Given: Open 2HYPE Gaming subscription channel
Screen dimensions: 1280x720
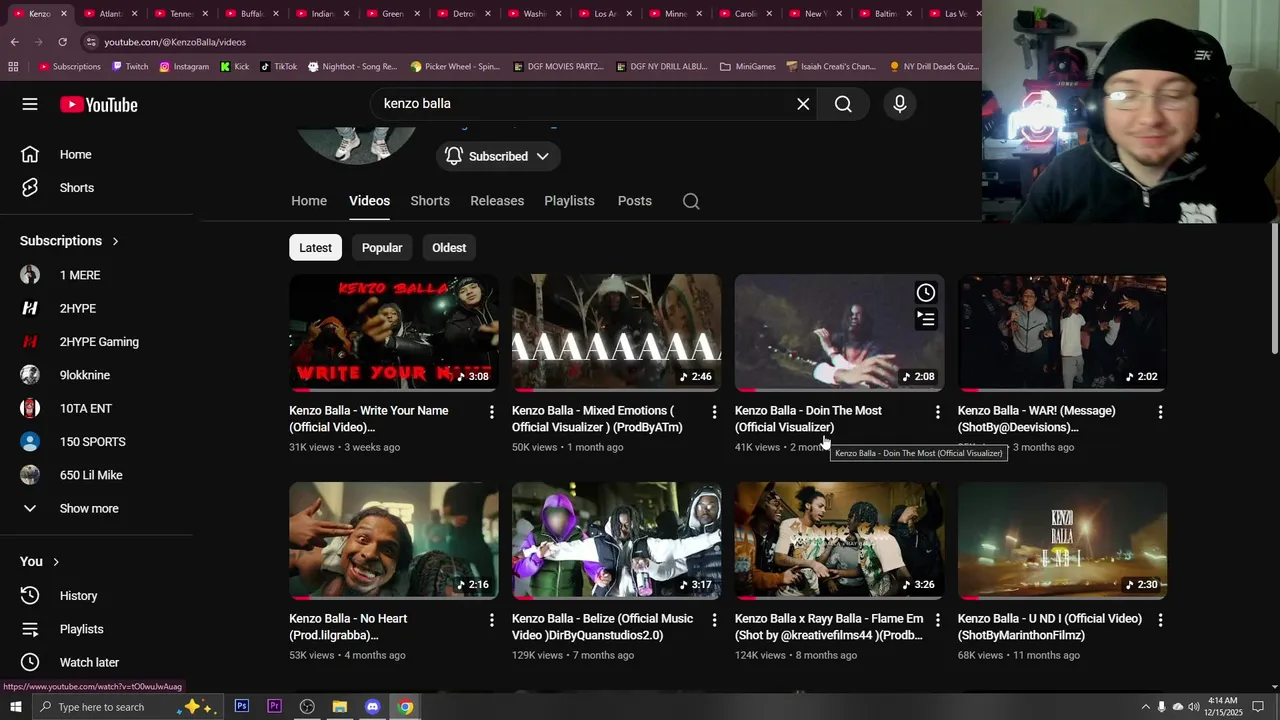Looking at the screenshot, I should [97, 342].
